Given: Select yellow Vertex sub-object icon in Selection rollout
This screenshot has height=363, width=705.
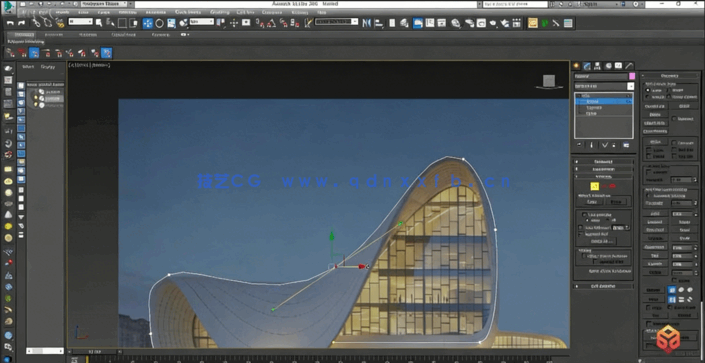Looking at the screenshot, I should pos(595,186).
